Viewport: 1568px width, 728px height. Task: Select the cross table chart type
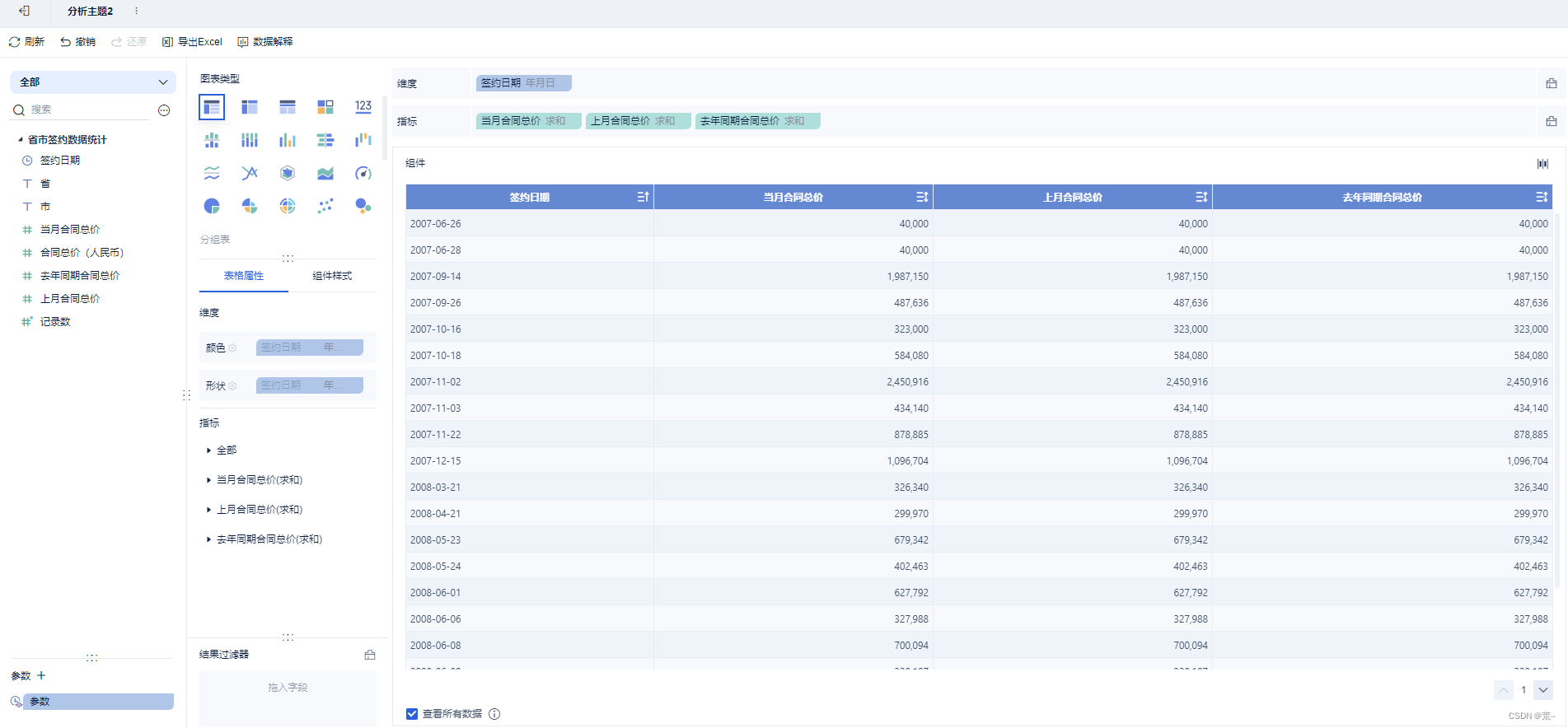(x=250, y=107)
